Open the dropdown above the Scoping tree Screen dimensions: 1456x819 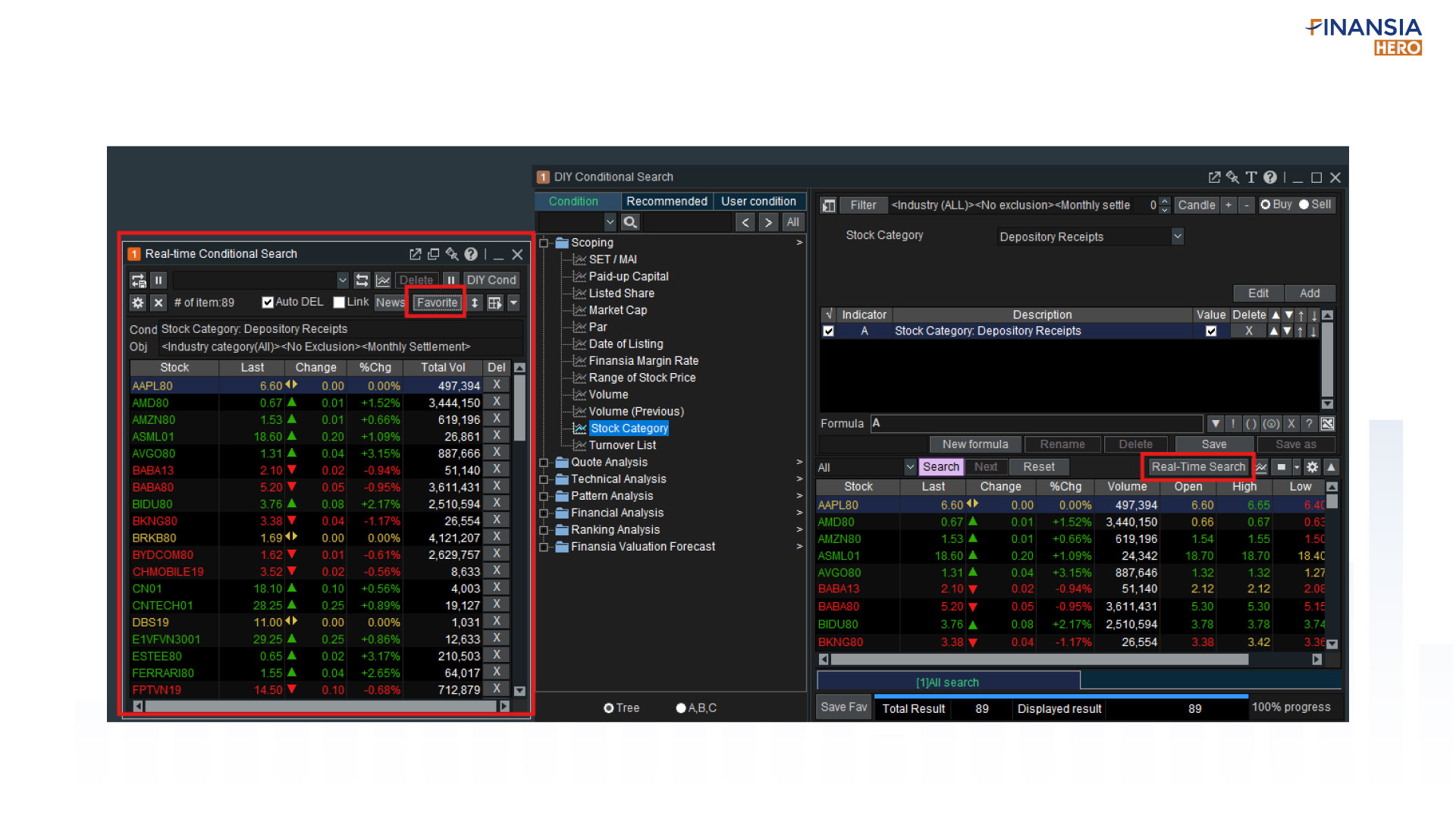pyautogui.click(x=610, y=222)
